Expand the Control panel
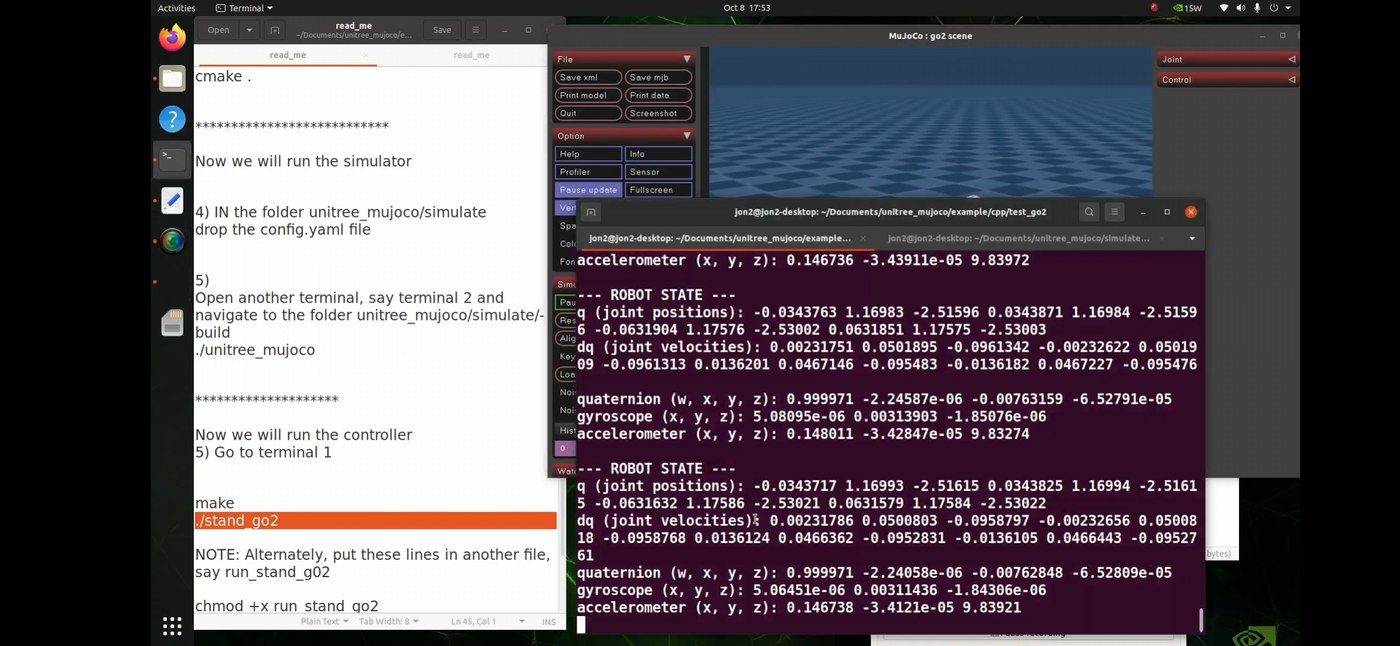The height and width of the screenshot is (646, 1400). click(x=1227, y=80)
